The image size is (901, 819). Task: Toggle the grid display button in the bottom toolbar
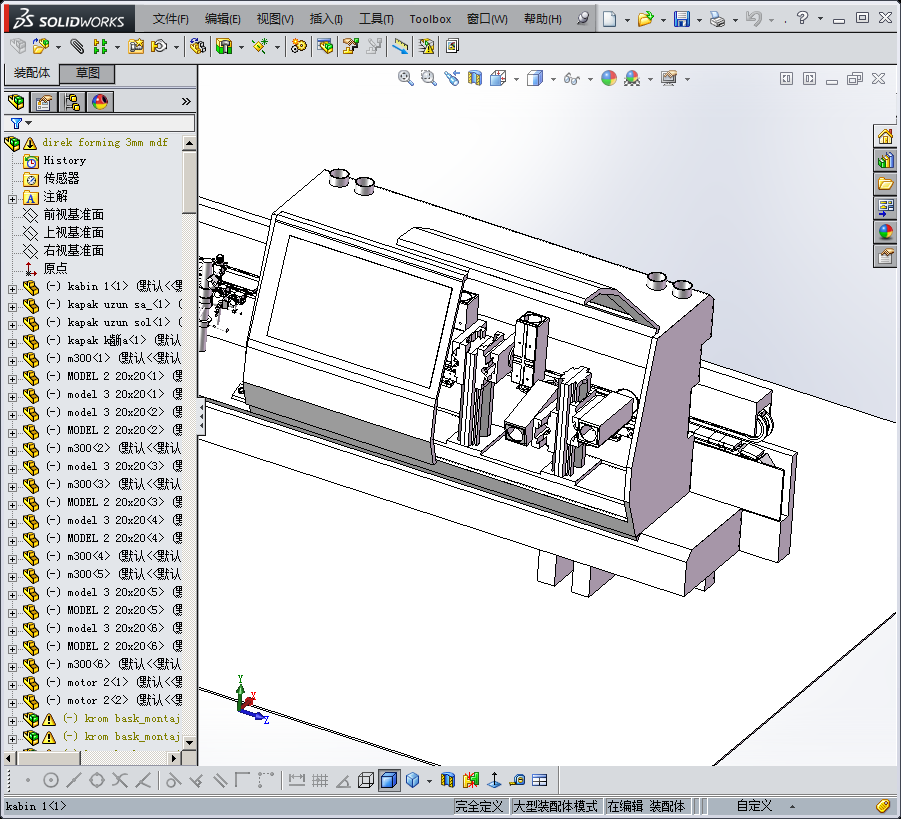coord(320,780)
